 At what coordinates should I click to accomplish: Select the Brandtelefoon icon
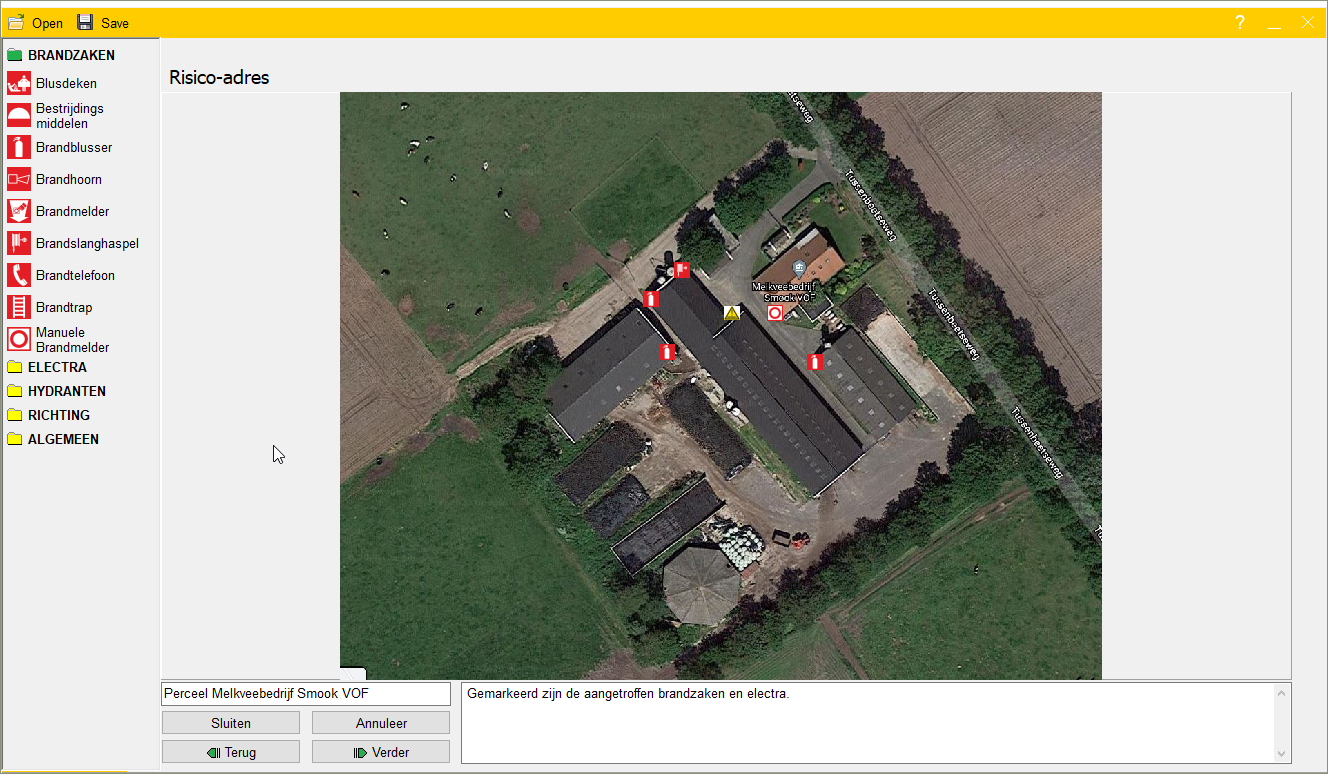tap(19, 276)
